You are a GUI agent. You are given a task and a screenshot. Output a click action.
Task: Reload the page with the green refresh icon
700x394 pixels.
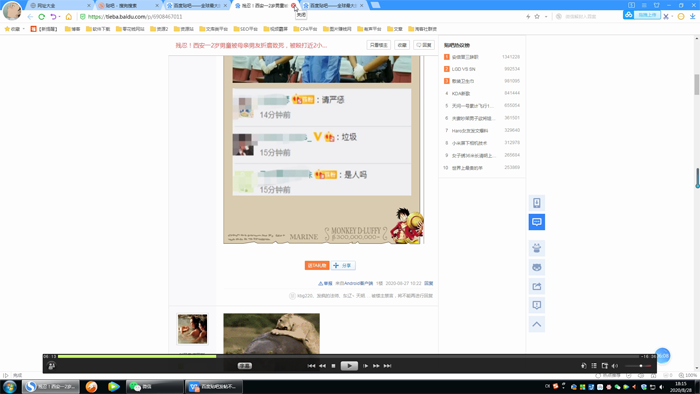[42, 17]
